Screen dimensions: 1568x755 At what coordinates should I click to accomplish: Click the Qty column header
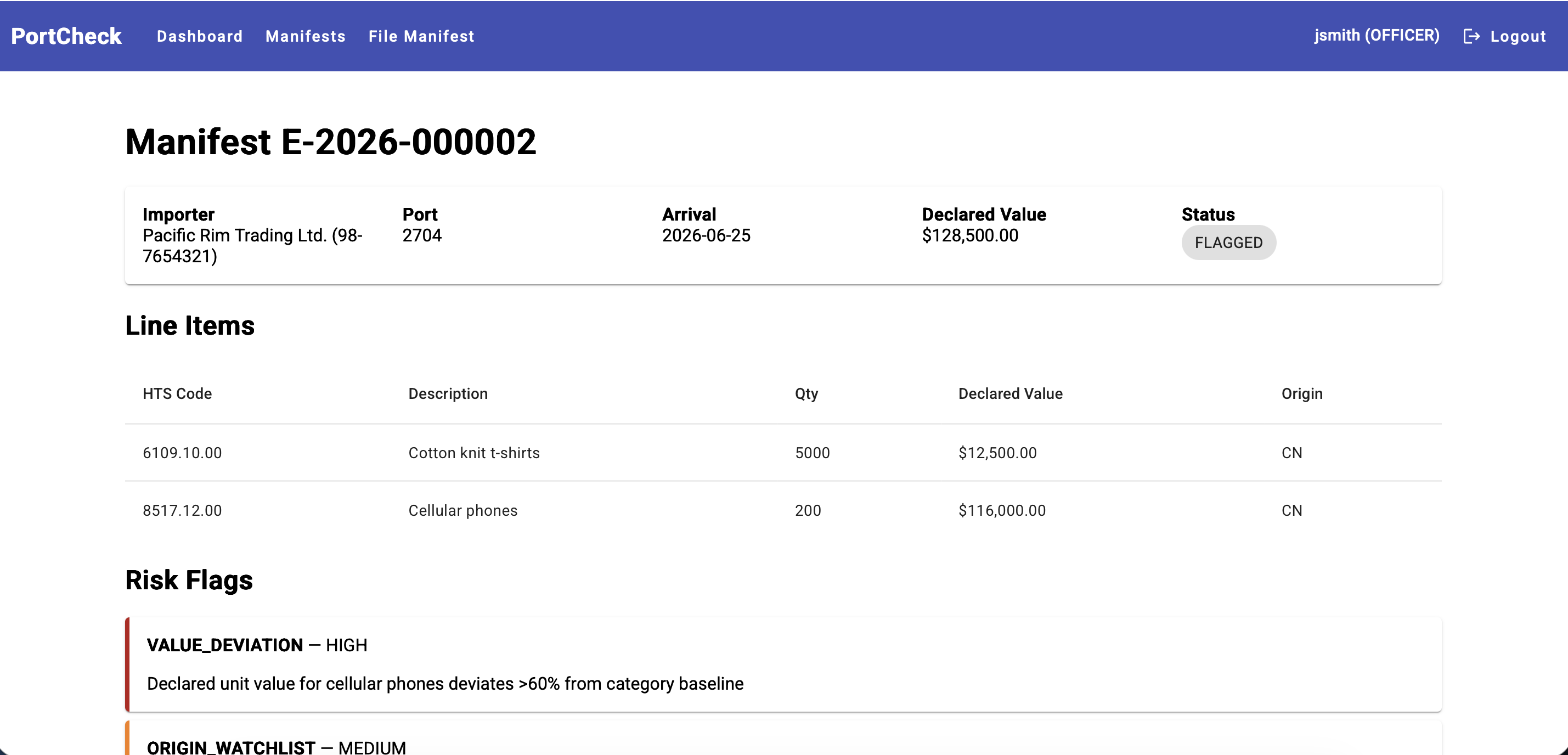point(806,393)
